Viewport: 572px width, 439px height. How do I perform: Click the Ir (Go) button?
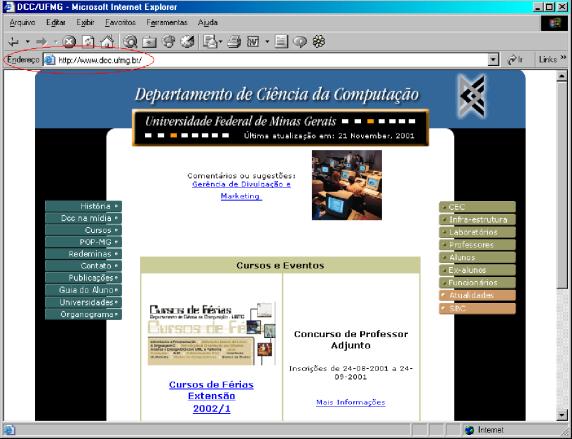tap(515, 59)
